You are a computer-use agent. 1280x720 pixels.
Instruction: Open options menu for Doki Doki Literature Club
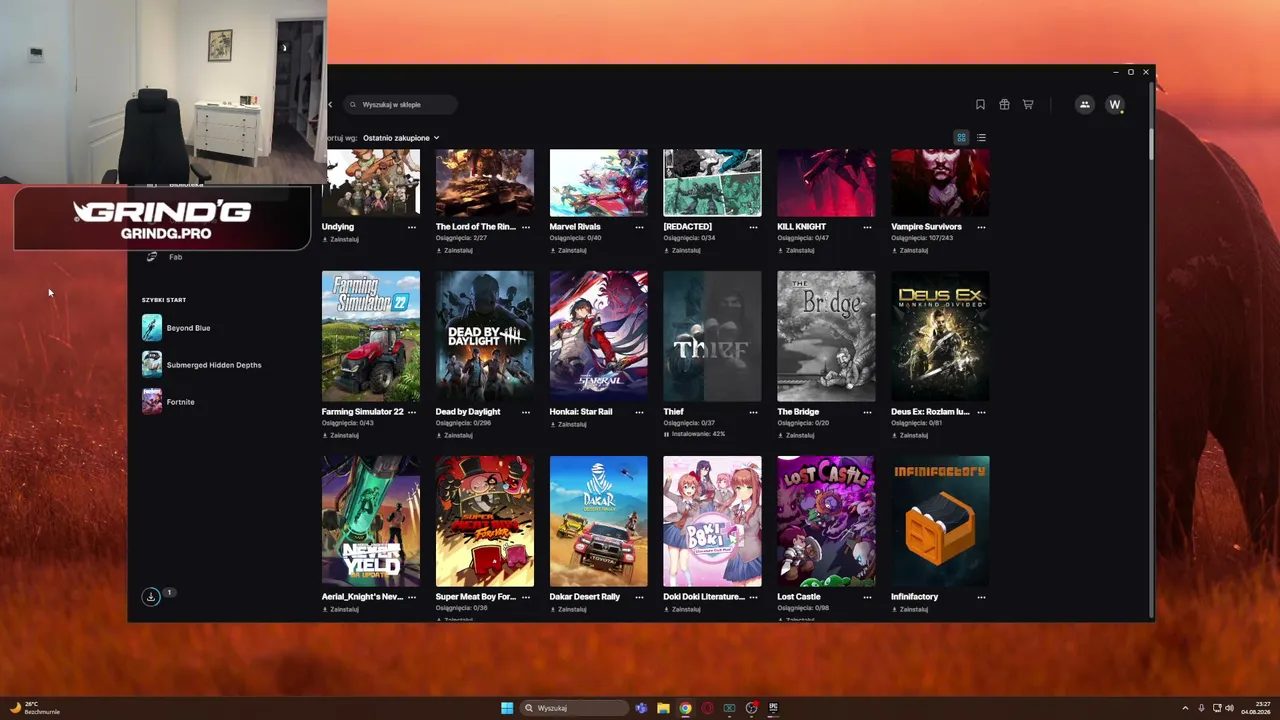tap(753, 597)
